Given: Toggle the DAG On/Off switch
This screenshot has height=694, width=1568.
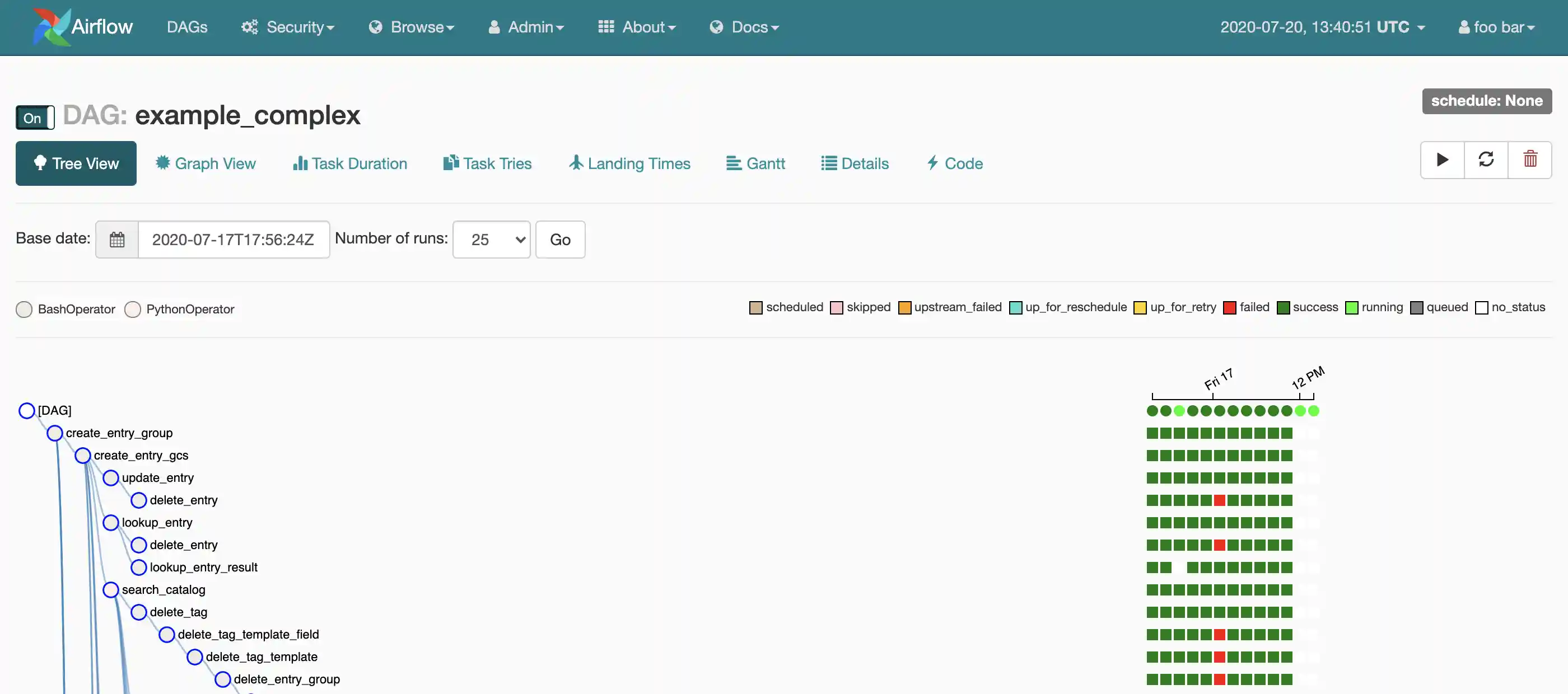Looking at the screenshot, I should [x=35, y=118].
